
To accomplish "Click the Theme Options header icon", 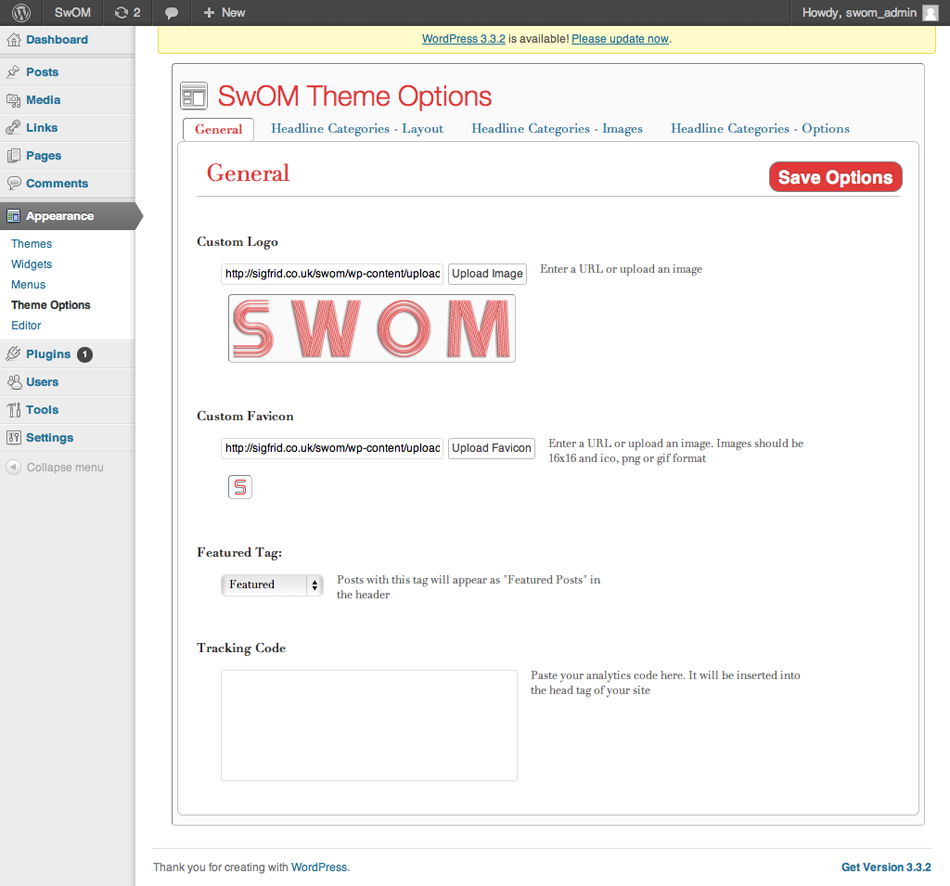I will [194, 96].
